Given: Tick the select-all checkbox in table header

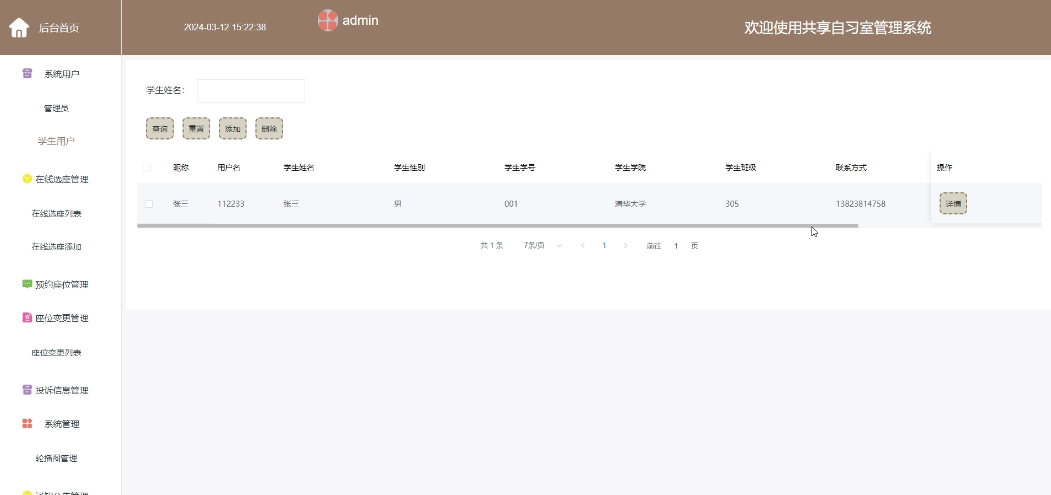Looking at the screenshot, I should [x=147, y=168].
